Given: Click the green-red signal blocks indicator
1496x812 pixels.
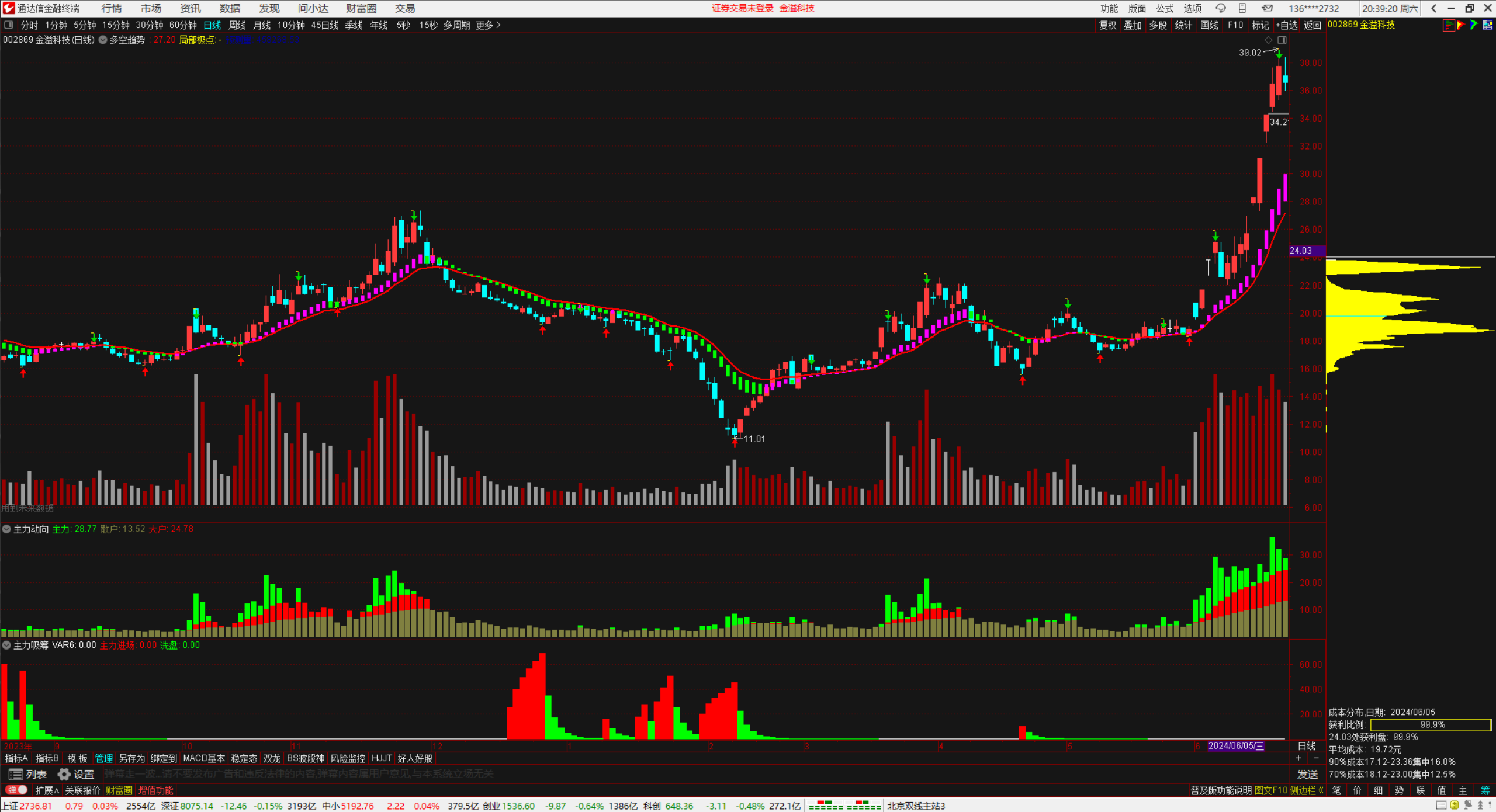Looking at the screenshot, I should tap(845, 806).
